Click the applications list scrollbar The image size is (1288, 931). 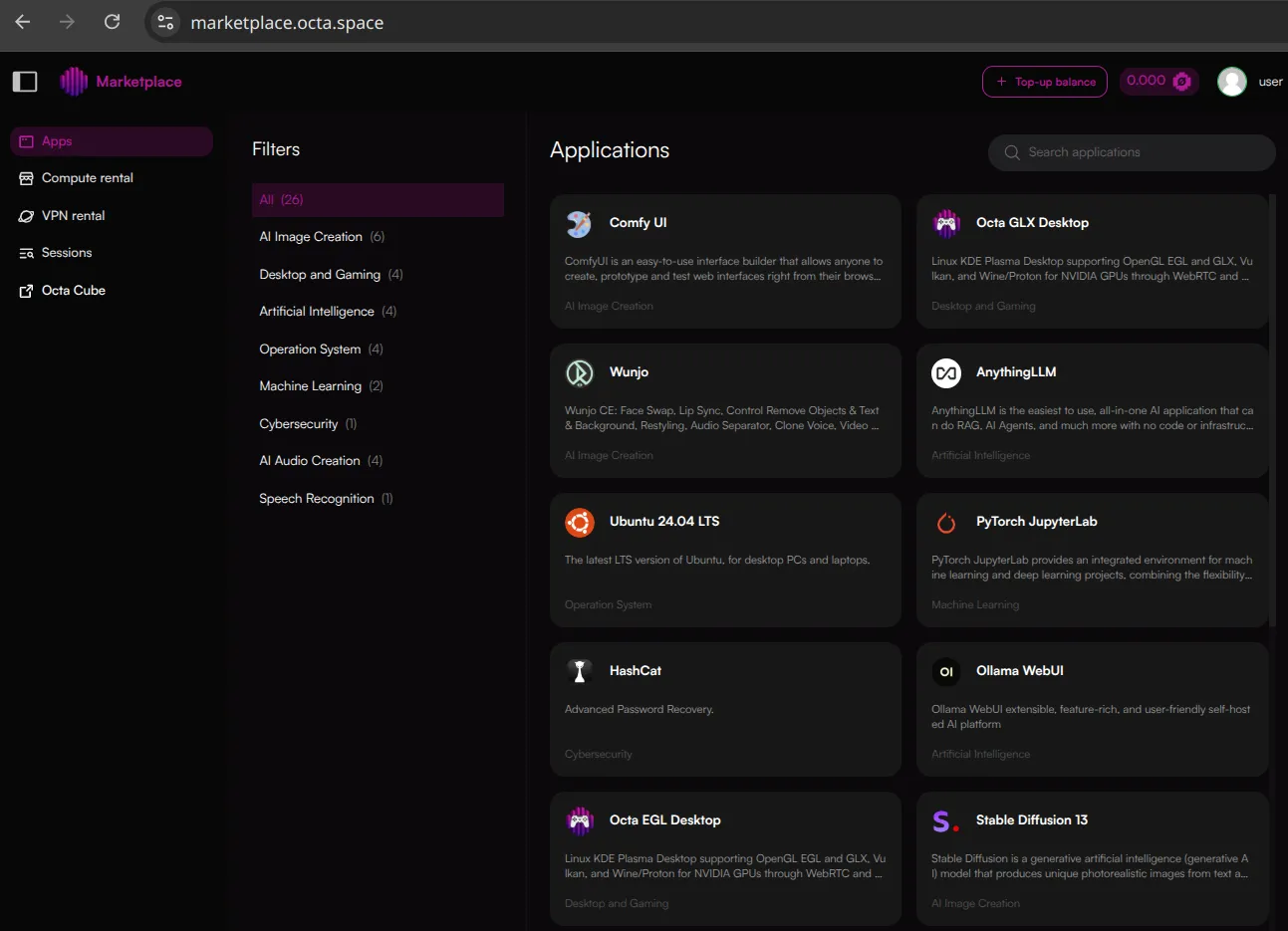point(1272,409)
